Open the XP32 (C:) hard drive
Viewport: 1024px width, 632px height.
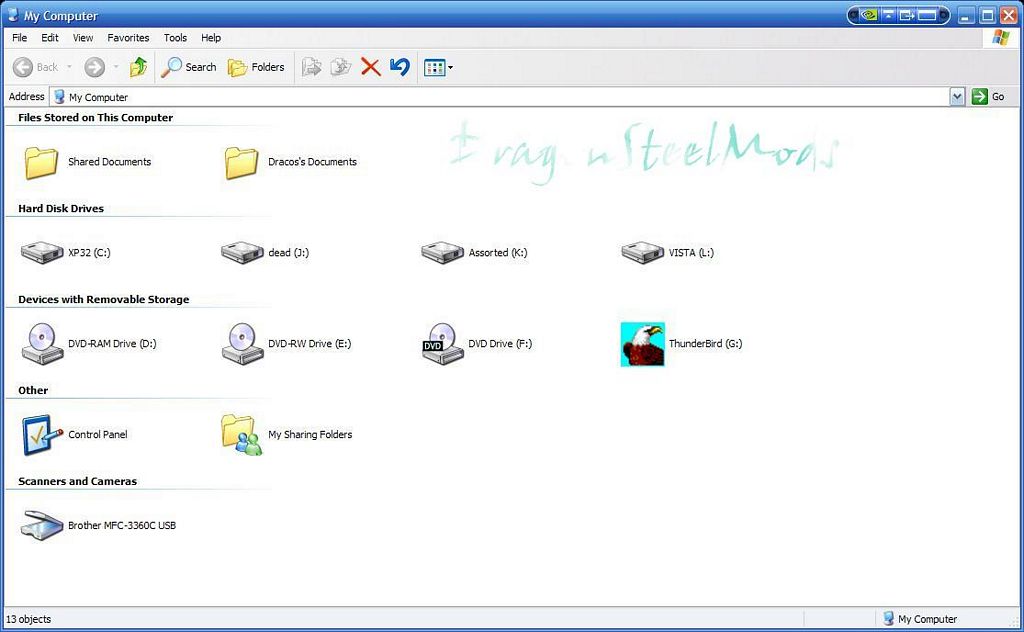coord(42,253)
